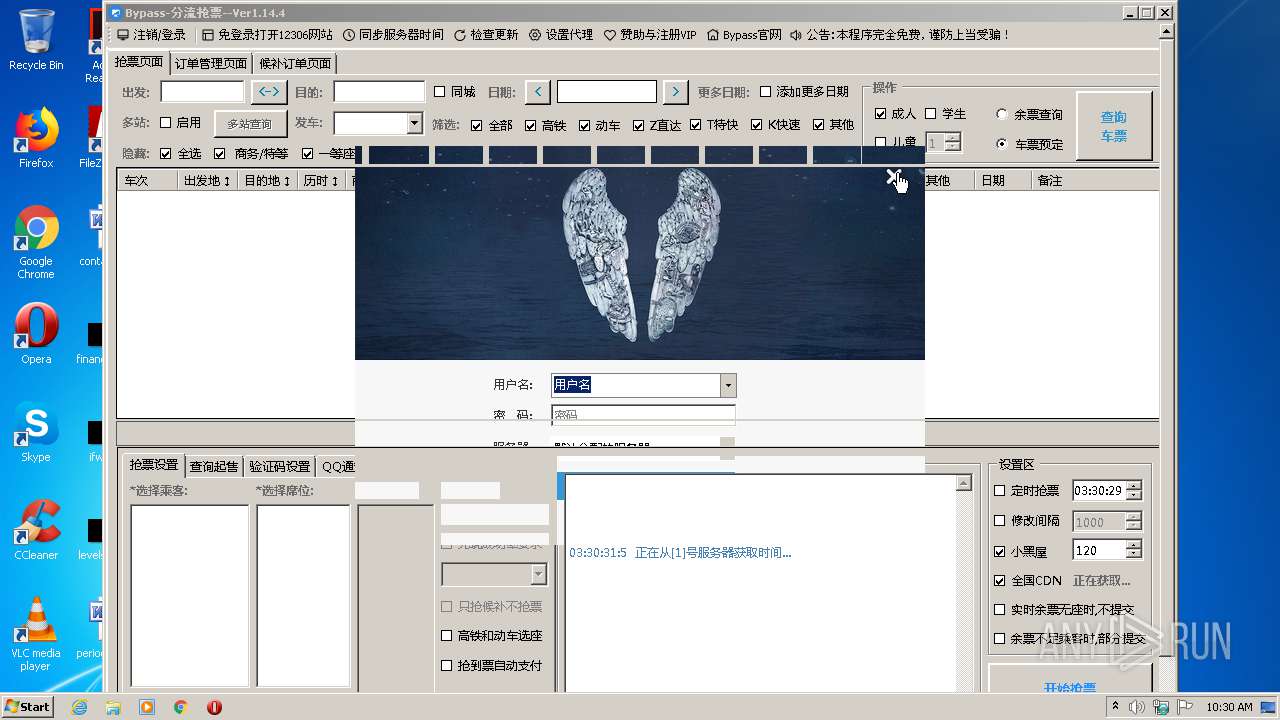Click the 多站查询 button
This screenshot has height=720, width=1280.
pos(249,124)
